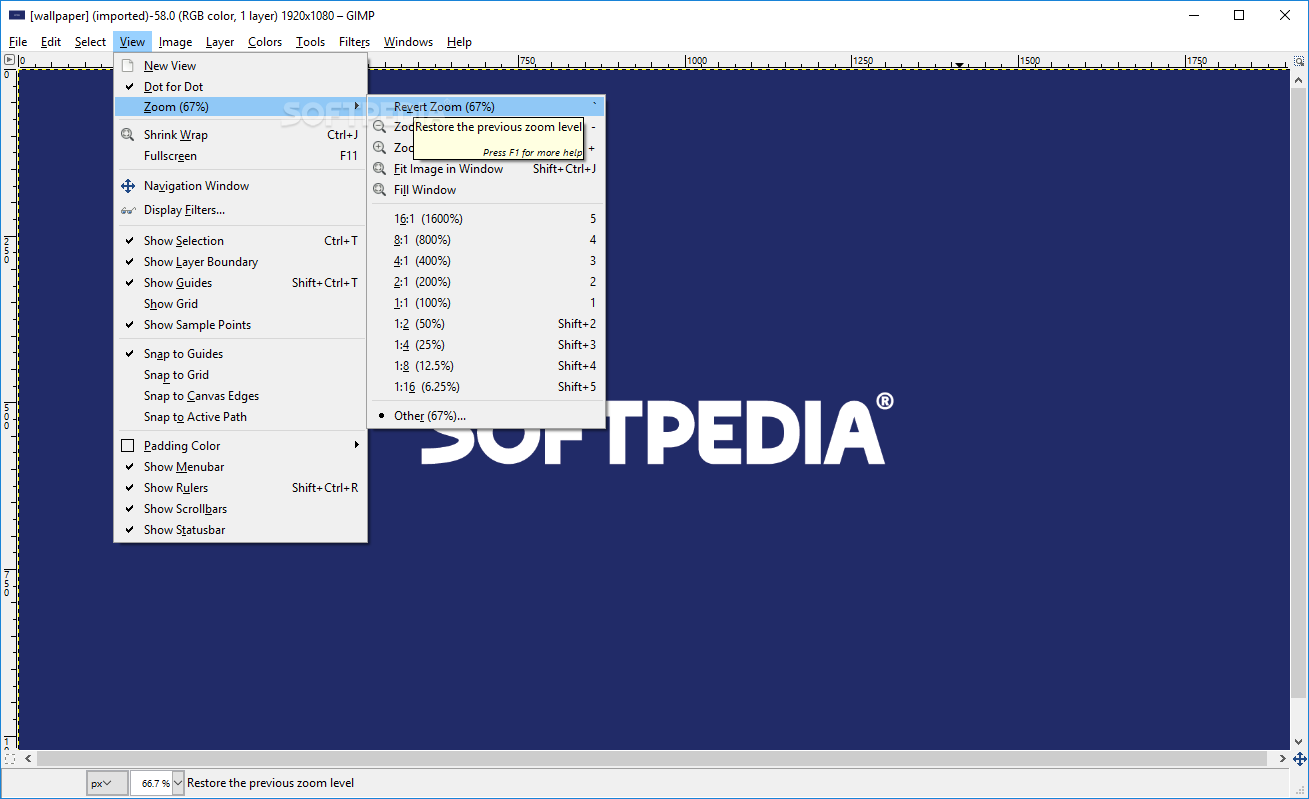Set zoom to 1:1 (100%)
Screen dimensions: 1309x799
tap(486, 303)
